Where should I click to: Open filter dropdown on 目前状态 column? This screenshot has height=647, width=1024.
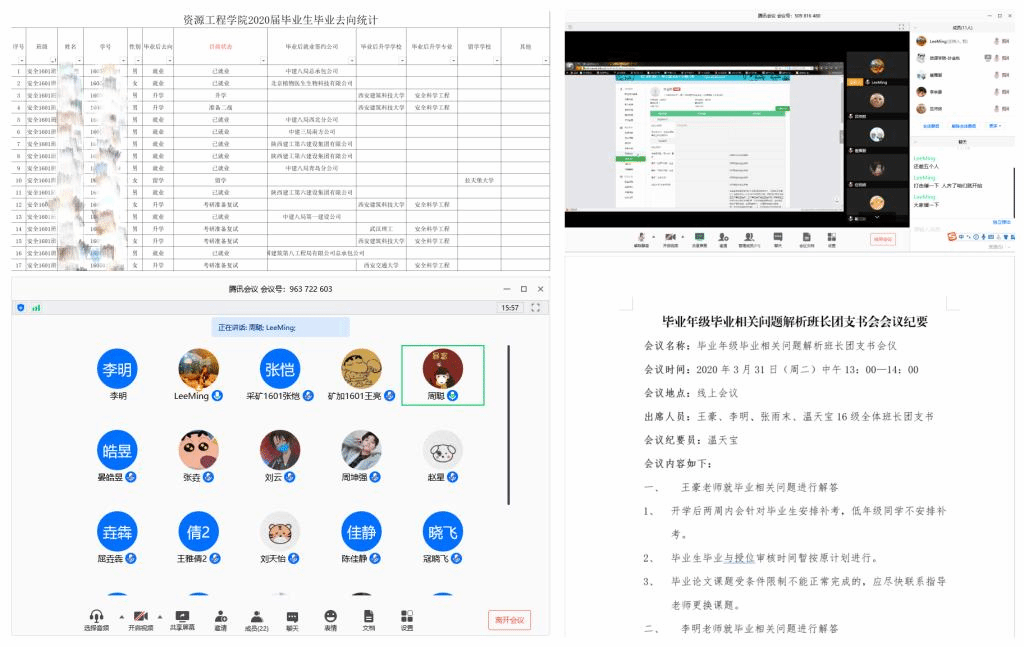[x=262, y=60]
